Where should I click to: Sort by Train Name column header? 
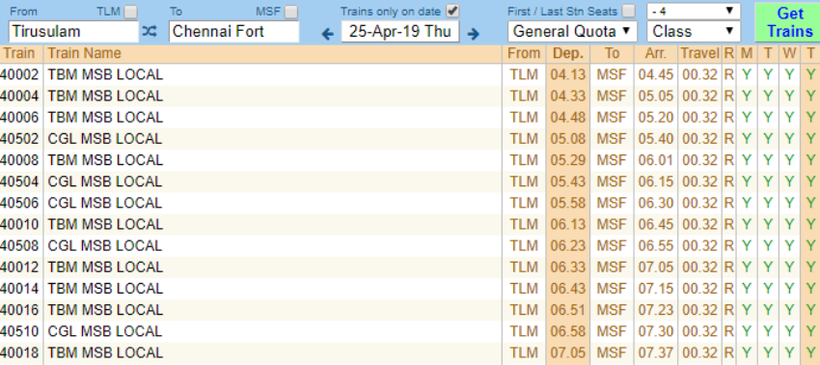pyautogui.click(x=84, y=53)
